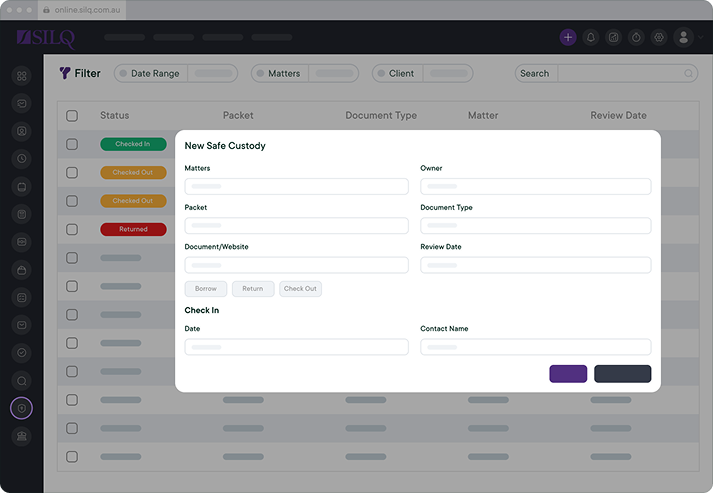
Task: Tick the checkbox beside the Returned row
Action: (x=72, y=229)
